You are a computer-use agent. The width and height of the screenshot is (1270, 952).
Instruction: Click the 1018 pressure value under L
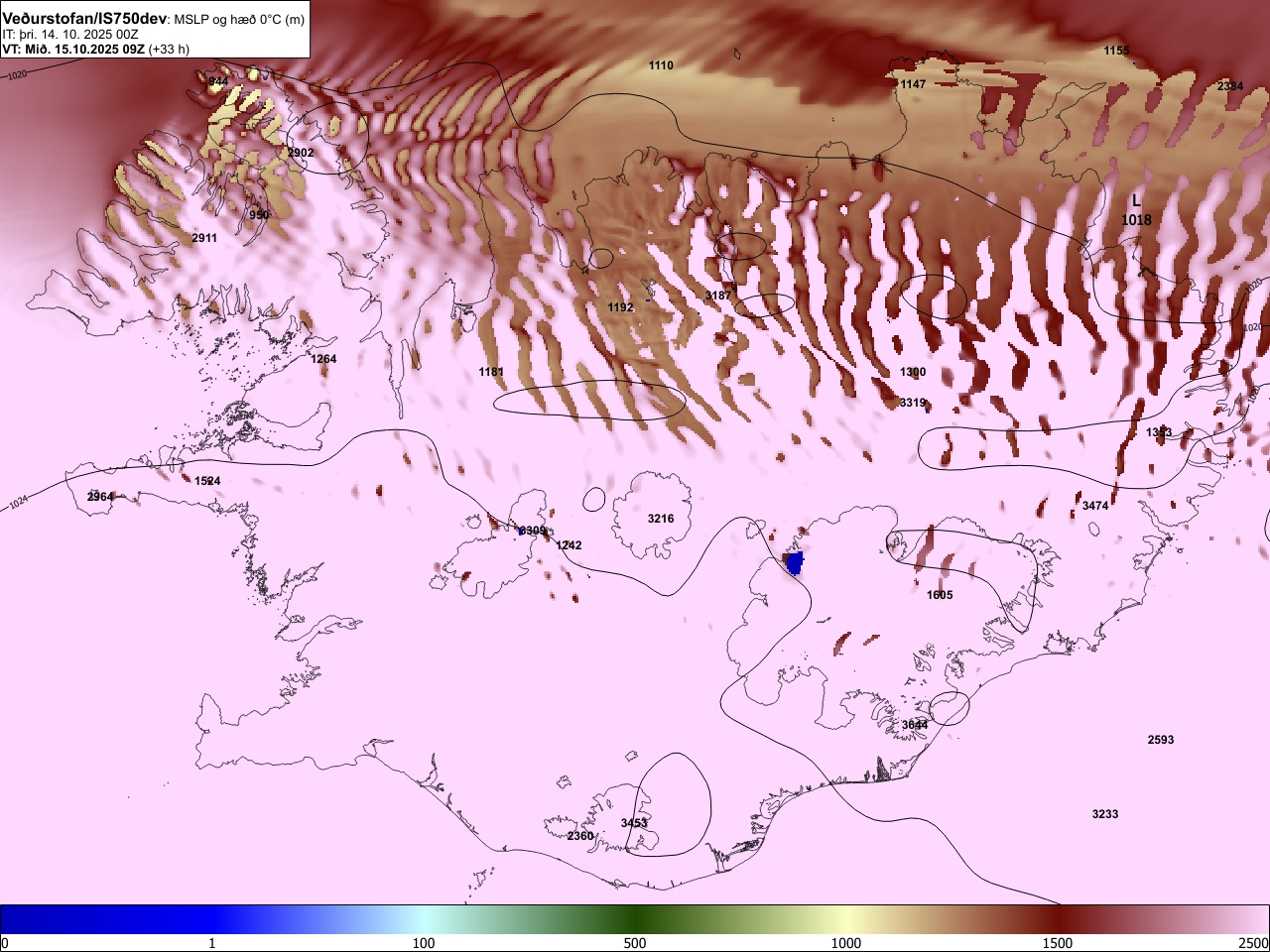click(x=1136, y=220)
